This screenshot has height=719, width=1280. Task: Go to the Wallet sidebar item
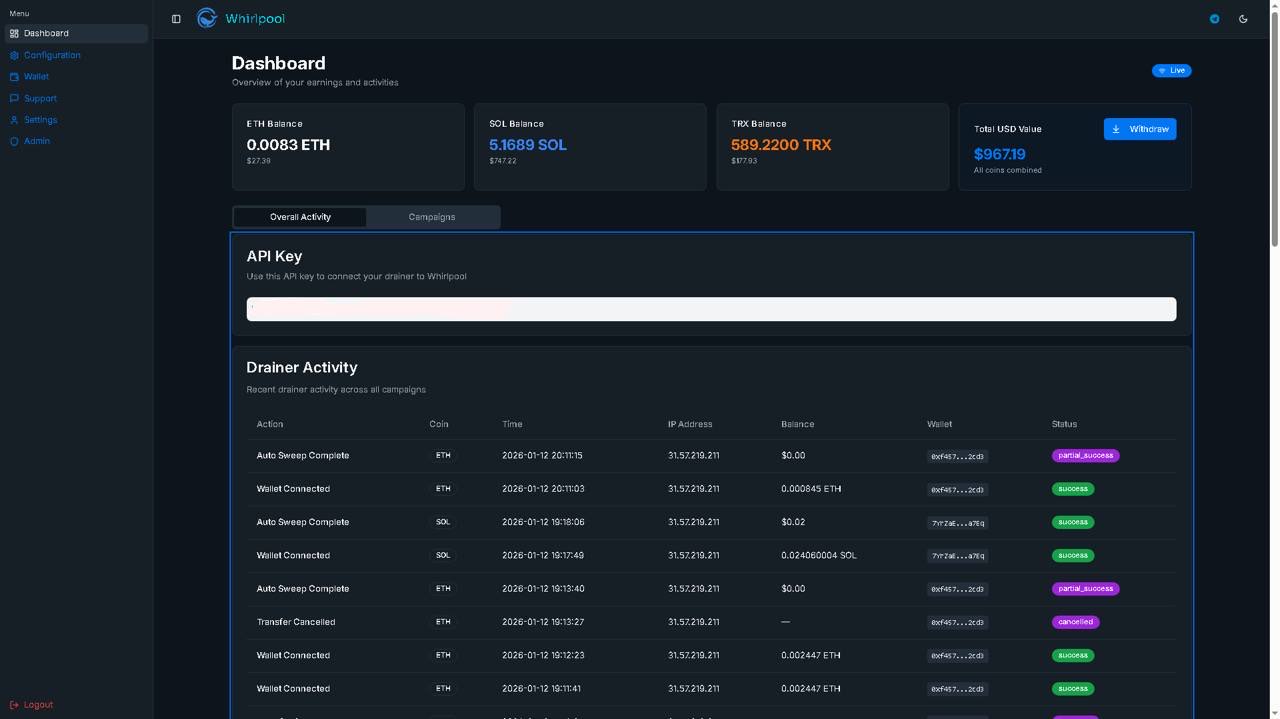(36, 77)
